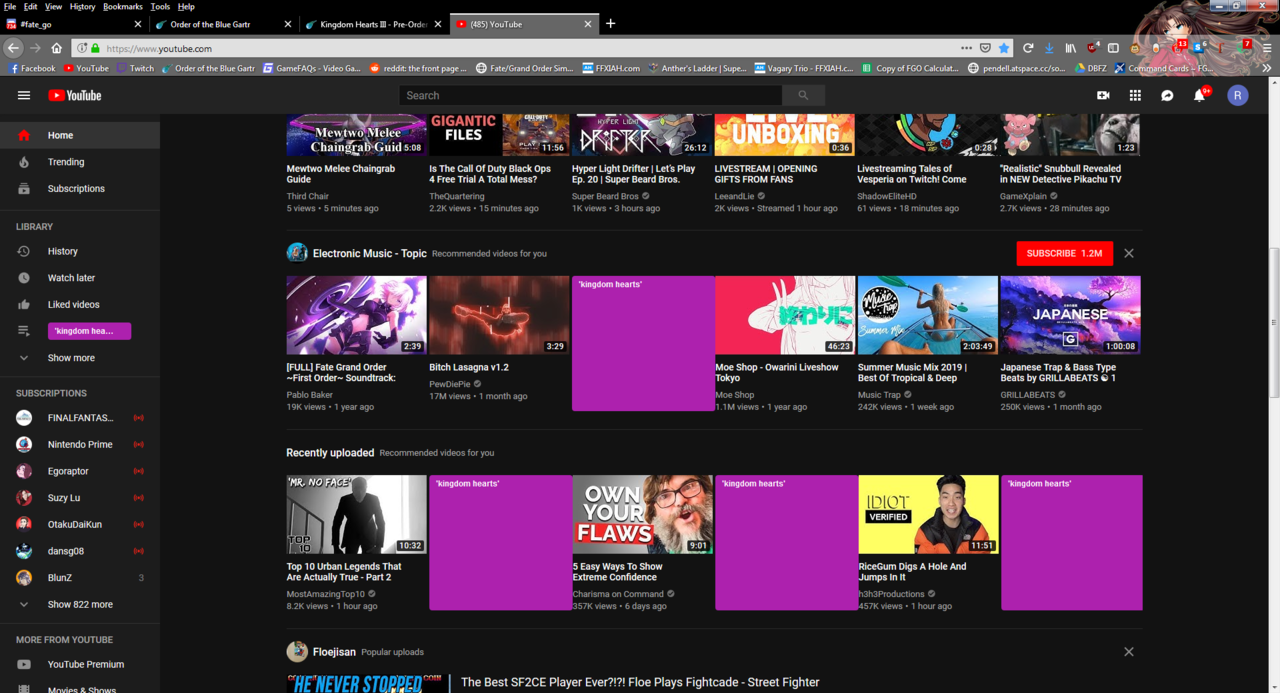Open a new tab with the plus button
The height and width of the screenshot is (693, 1280).
610,24
